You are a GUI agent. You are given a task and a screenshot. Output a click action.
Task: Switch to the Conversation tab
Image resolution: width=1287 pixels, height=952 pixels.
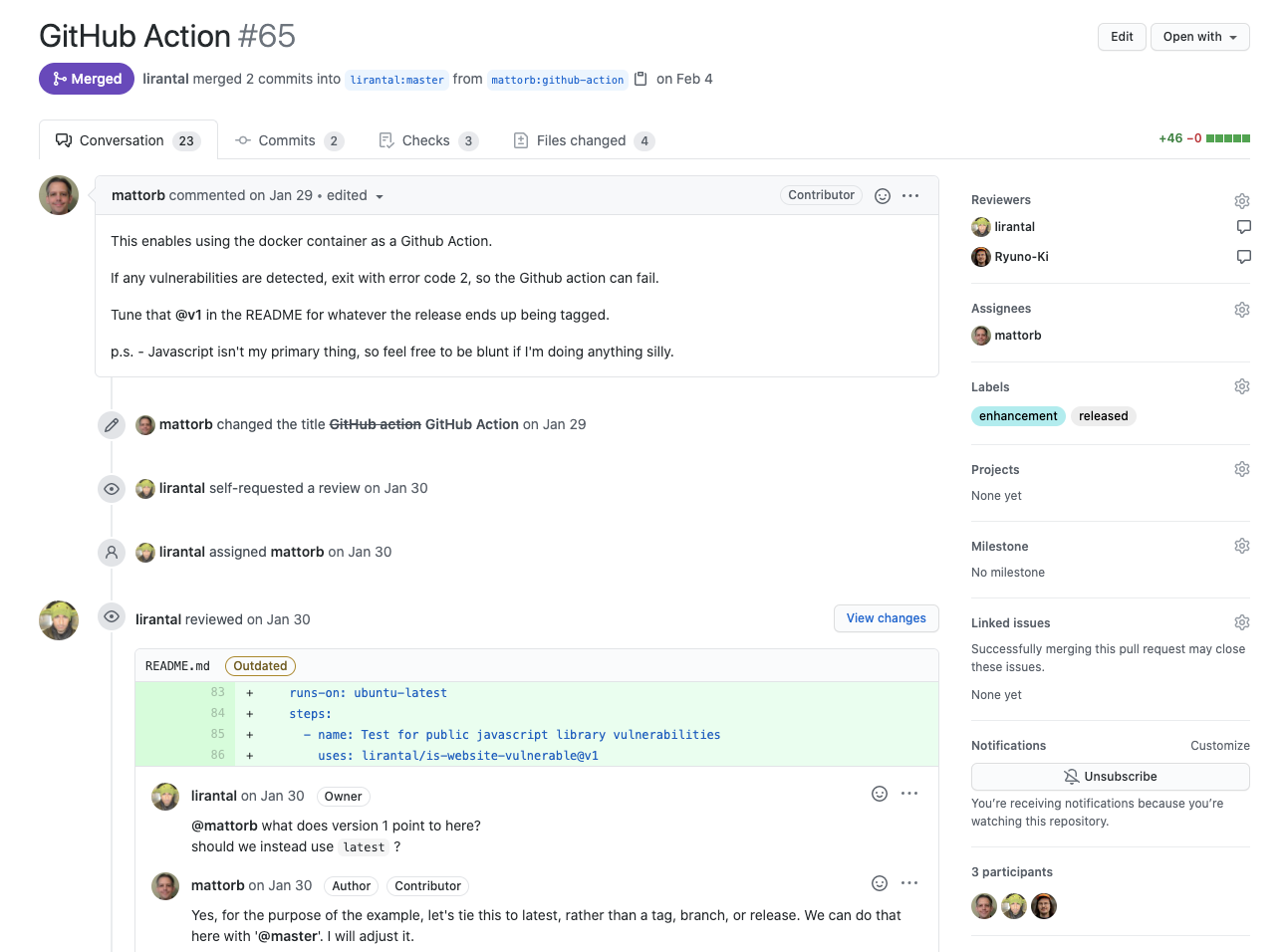tap(129, 140)
